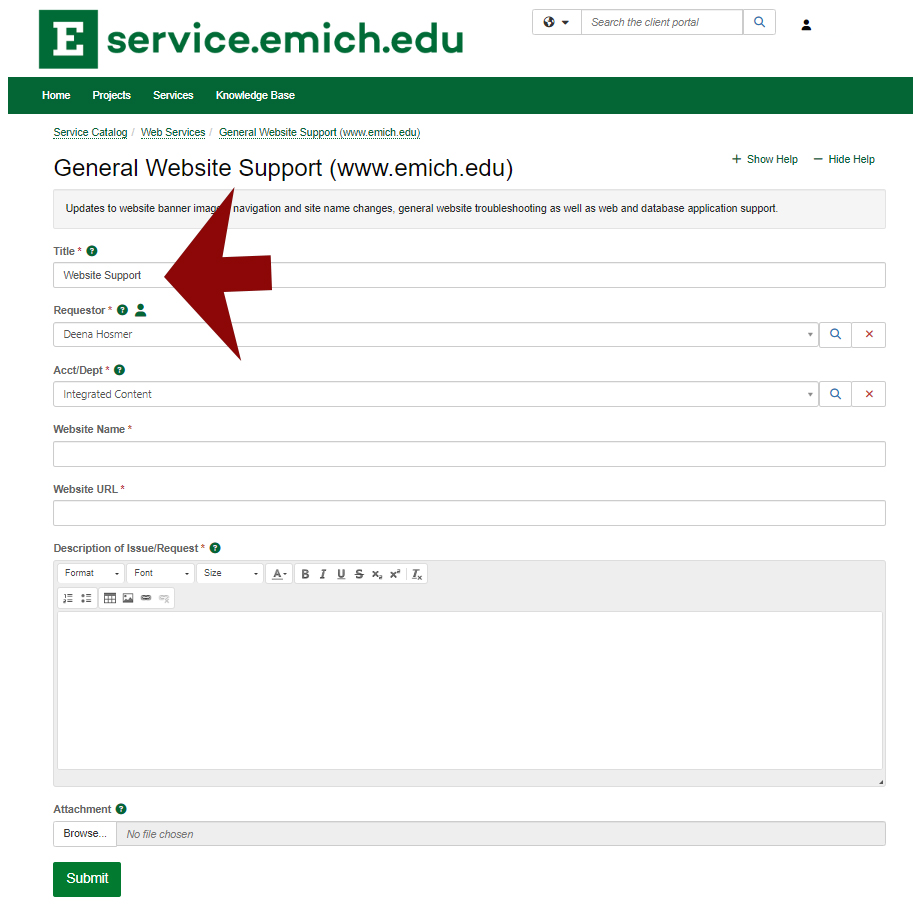Focus the client portal search box
The width and height of the screenshot is (918, 907).
click(x=662, y=22)
